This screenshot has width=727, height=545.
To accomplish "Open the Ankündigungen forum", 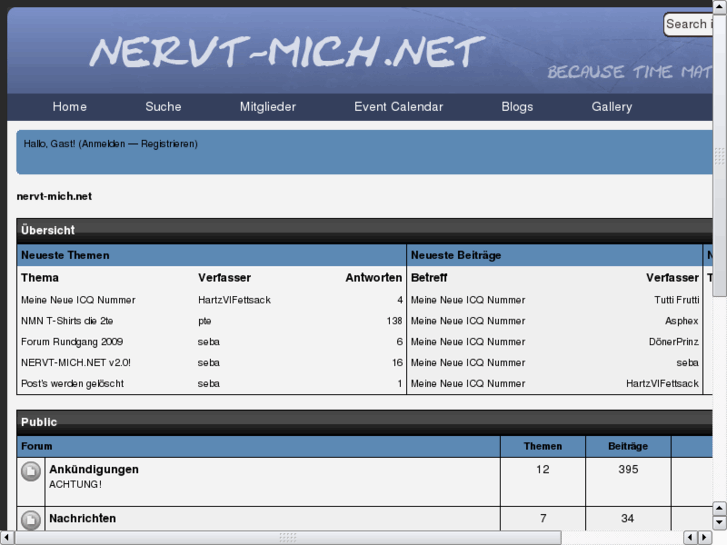I will click(x=94, y=469).
